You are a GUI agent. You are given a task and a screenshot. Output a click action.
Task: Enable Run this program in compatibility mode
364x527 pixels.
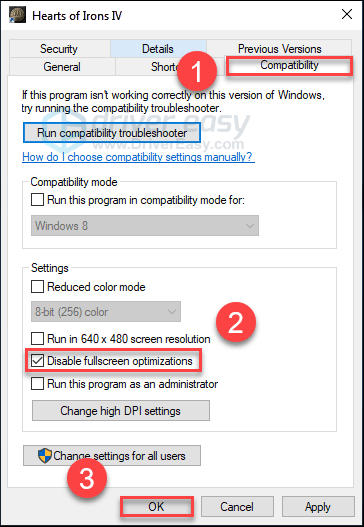coord(37,200)
